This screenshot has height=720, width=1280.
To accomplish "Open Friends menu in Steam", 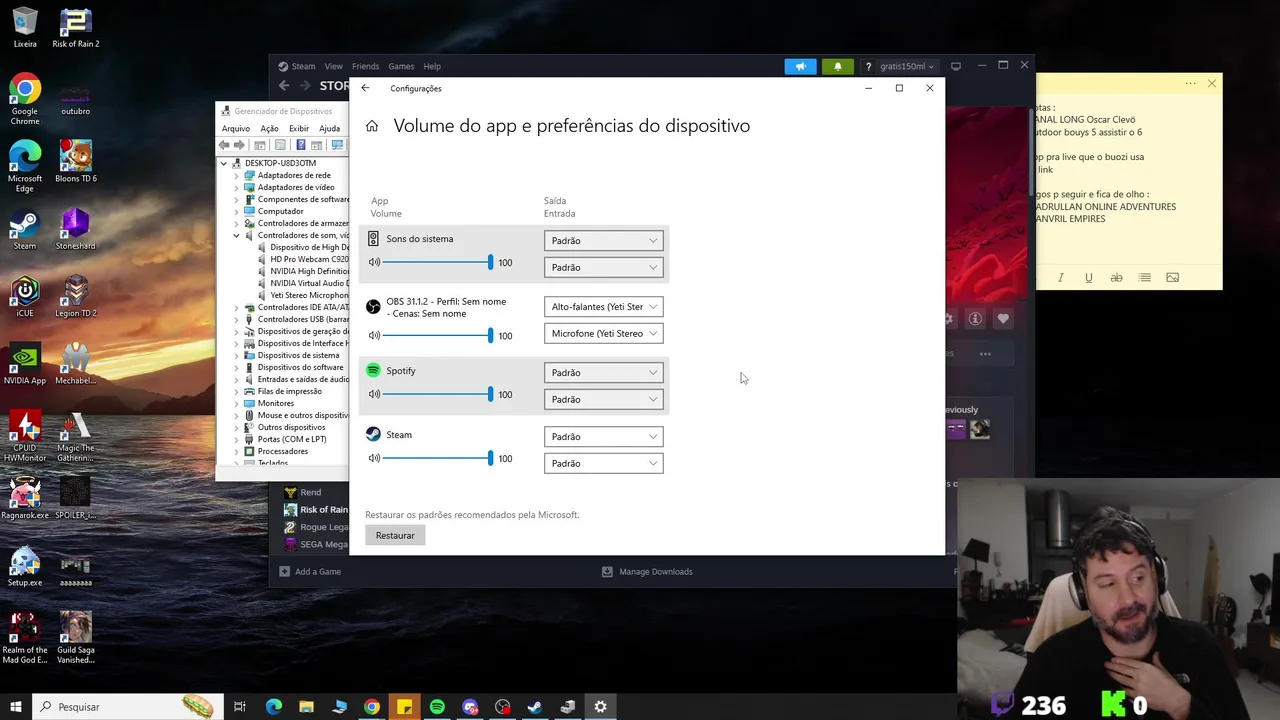I will click(x=365, y=66).
